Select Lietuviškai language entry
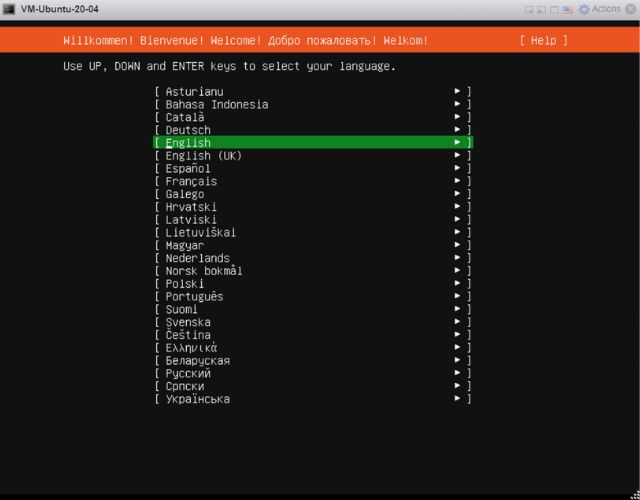 point(313,232)
